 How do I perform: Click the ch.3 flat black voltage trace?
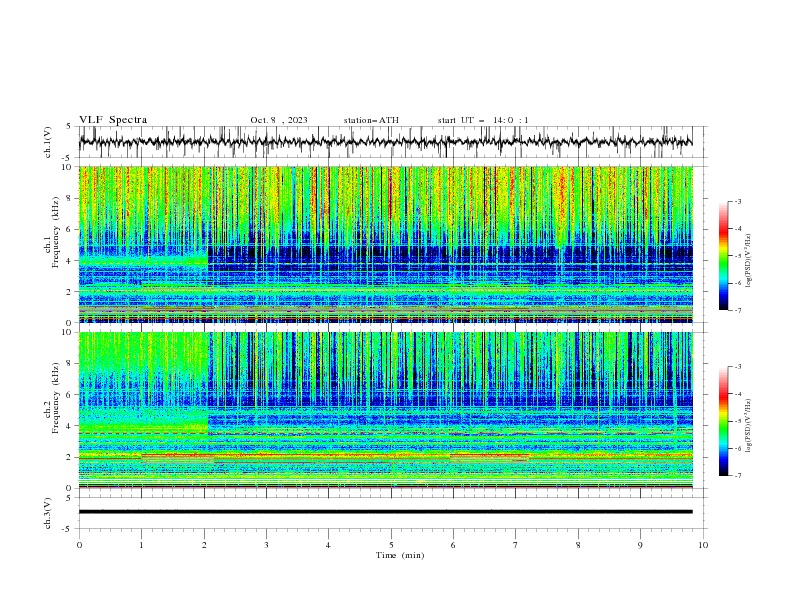point(385,512)
